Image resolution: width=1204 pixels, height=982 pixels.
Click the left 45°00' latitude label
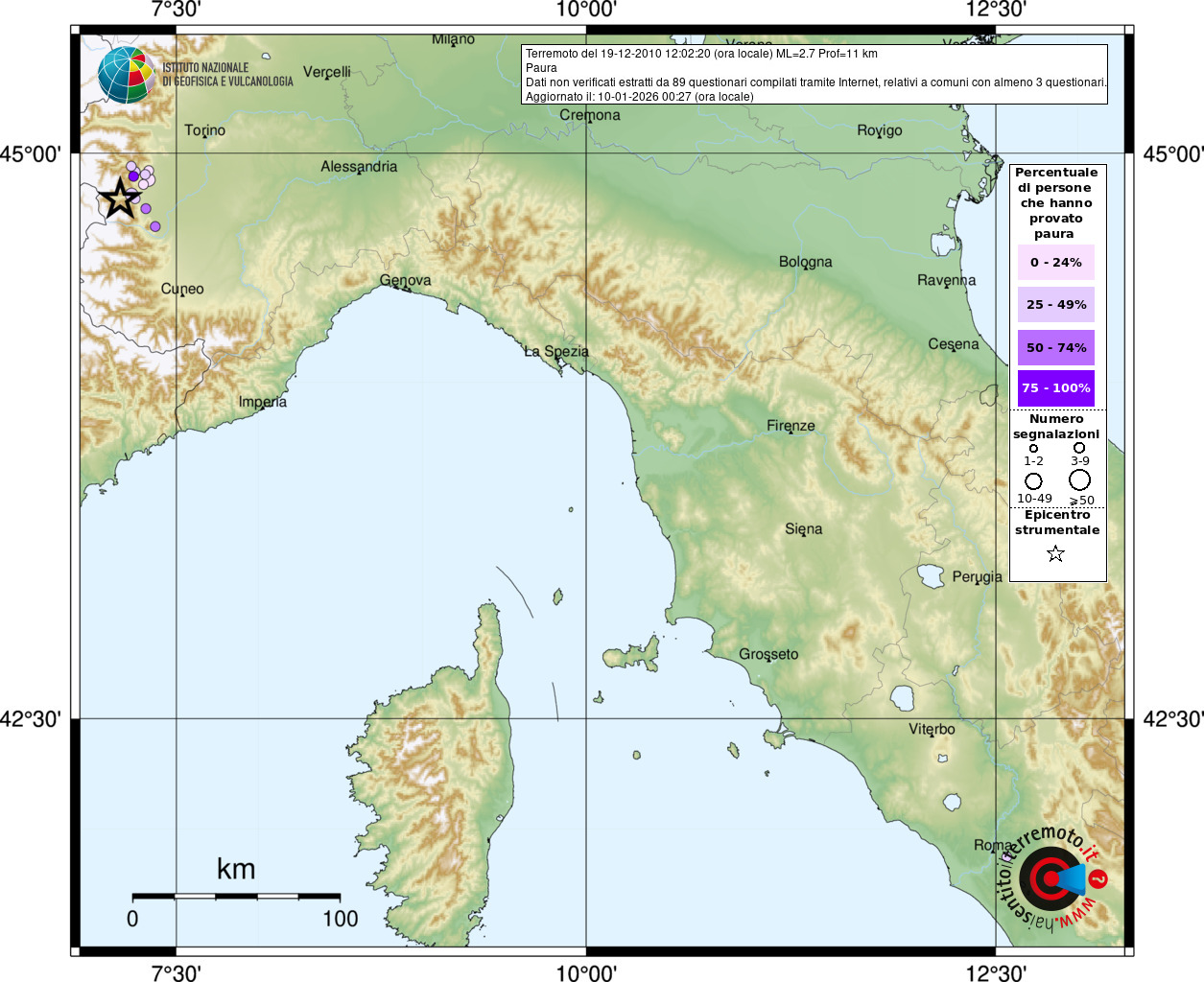pyautogui.click(x=30, y=153)
